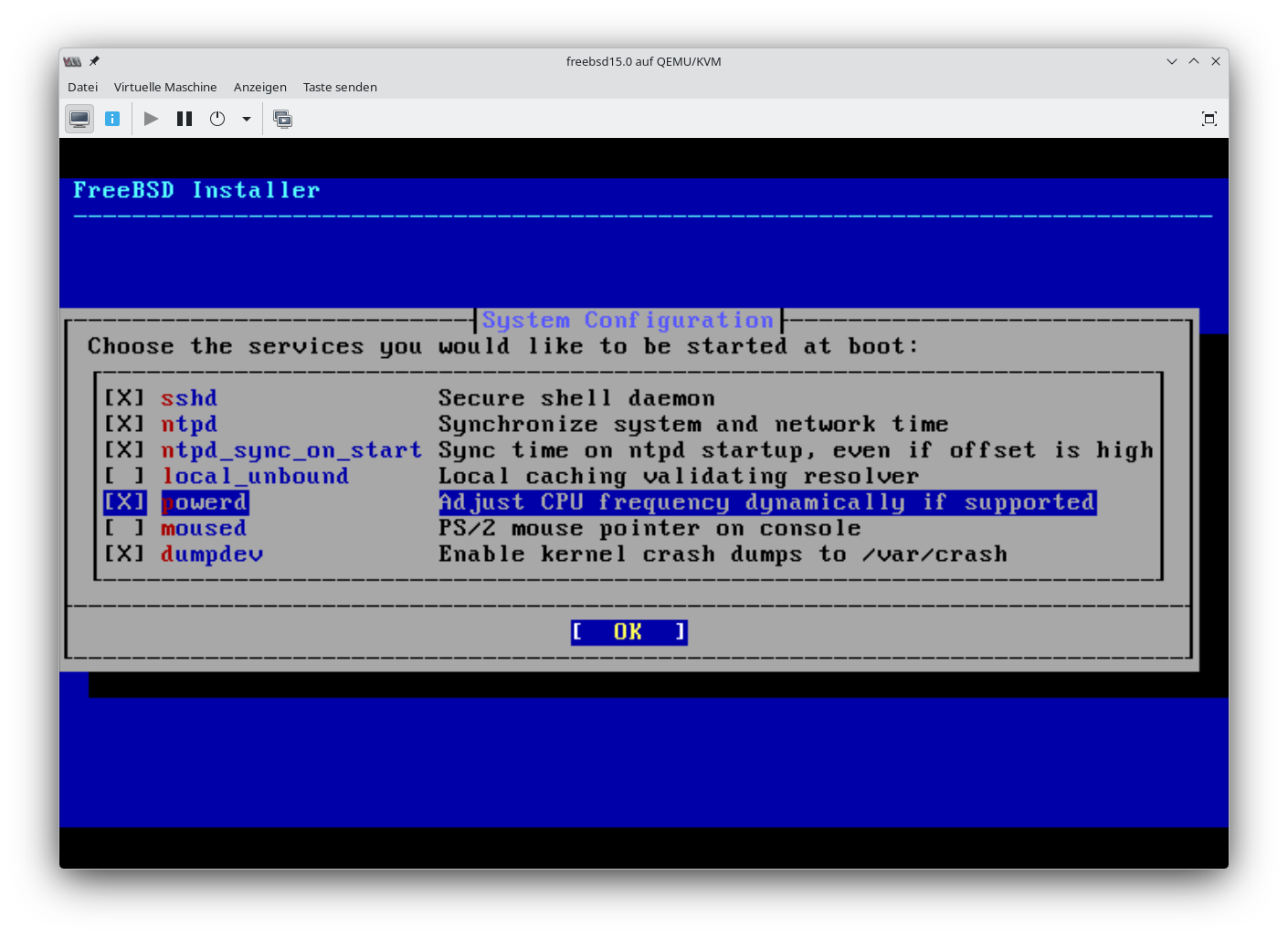Click 'Secure shell daemon' description
1288x939 pixels.
click(576, 398)
